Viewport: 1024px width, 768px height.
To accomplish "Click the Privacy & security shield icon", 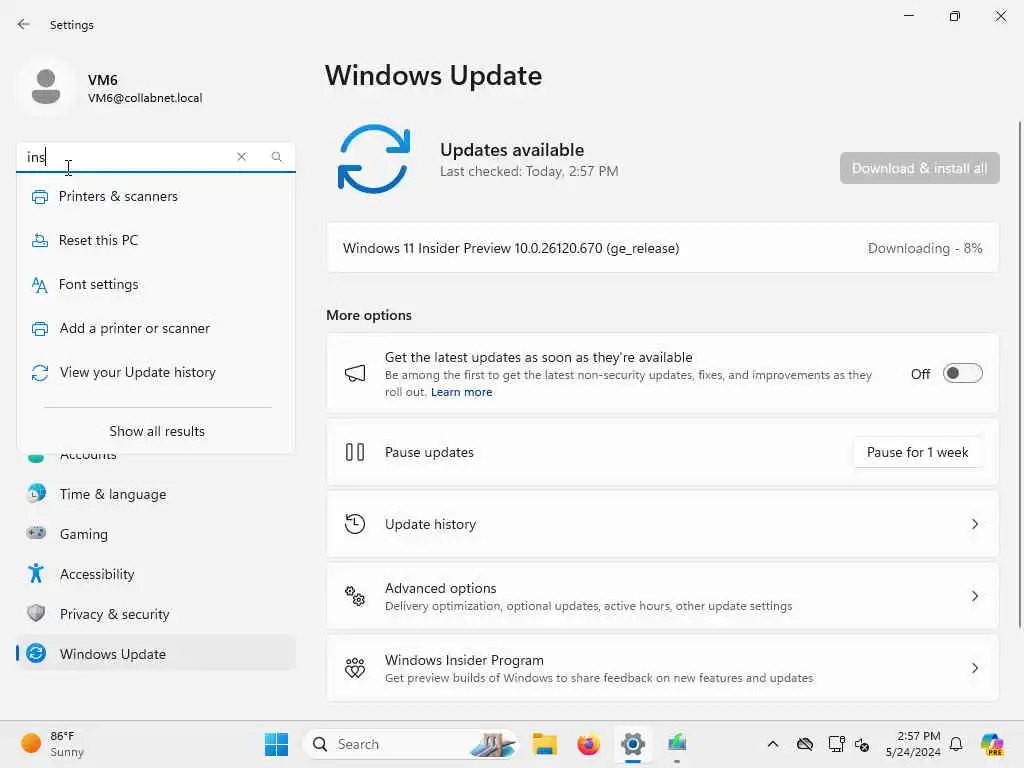I will 37,613.
